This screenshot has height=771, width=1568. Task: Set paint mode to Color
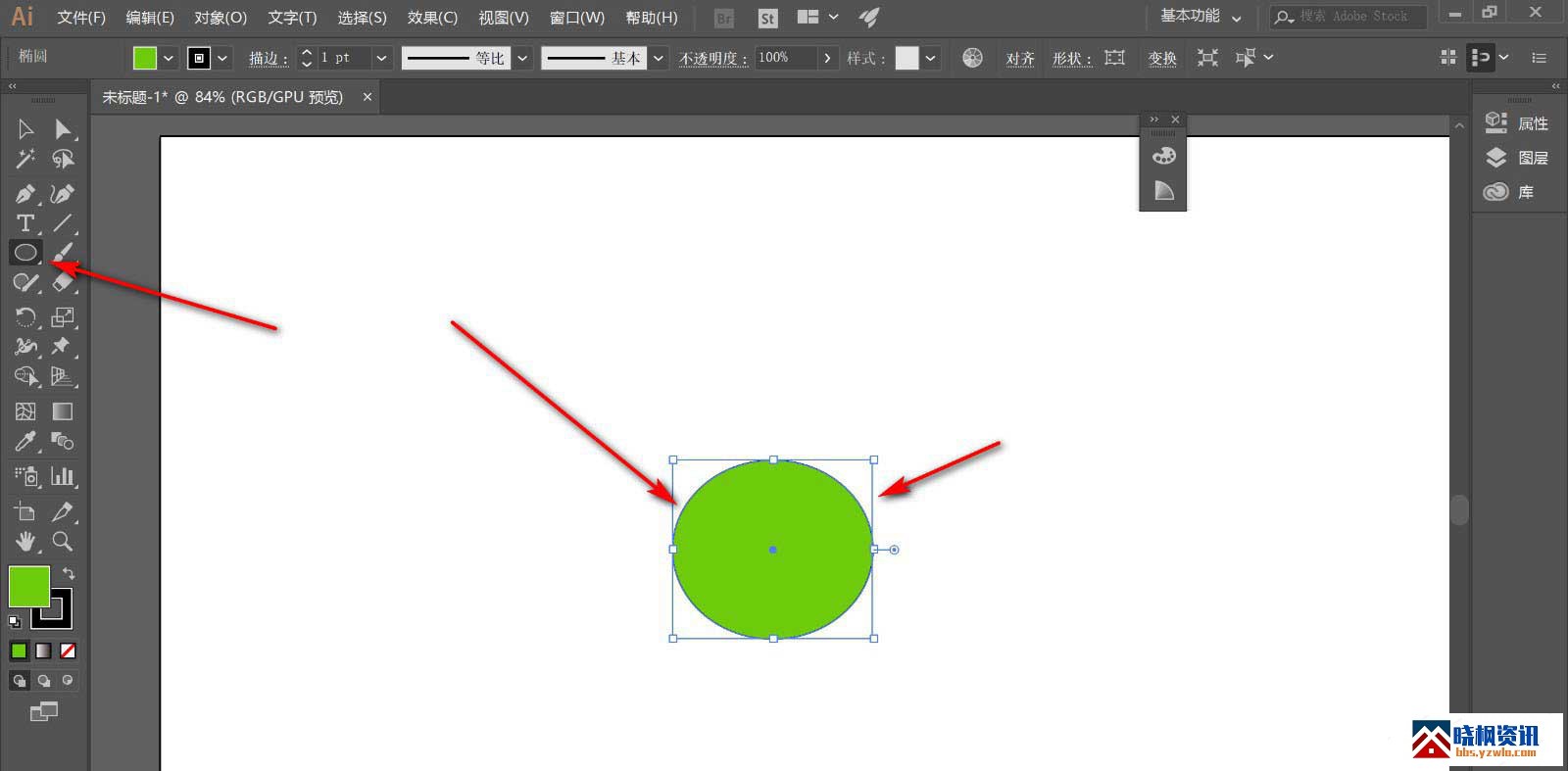coord(20,651)
